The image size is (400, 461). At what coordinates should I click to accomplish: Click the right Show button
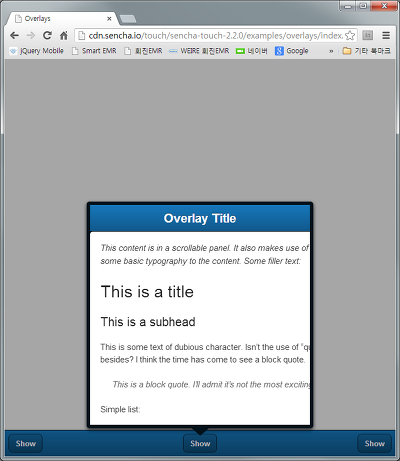tap(374, 444)
